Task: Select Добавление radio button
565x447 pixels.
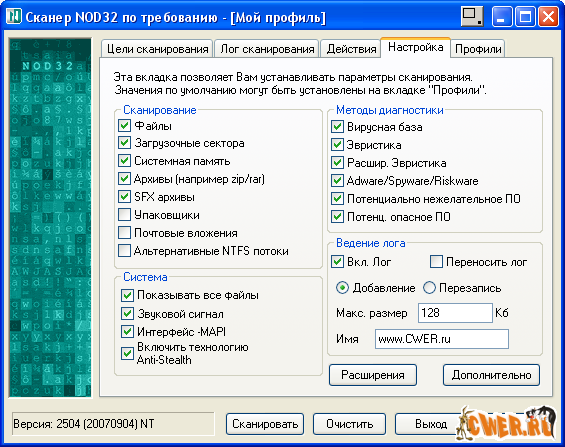Action: tap(342, 288)
